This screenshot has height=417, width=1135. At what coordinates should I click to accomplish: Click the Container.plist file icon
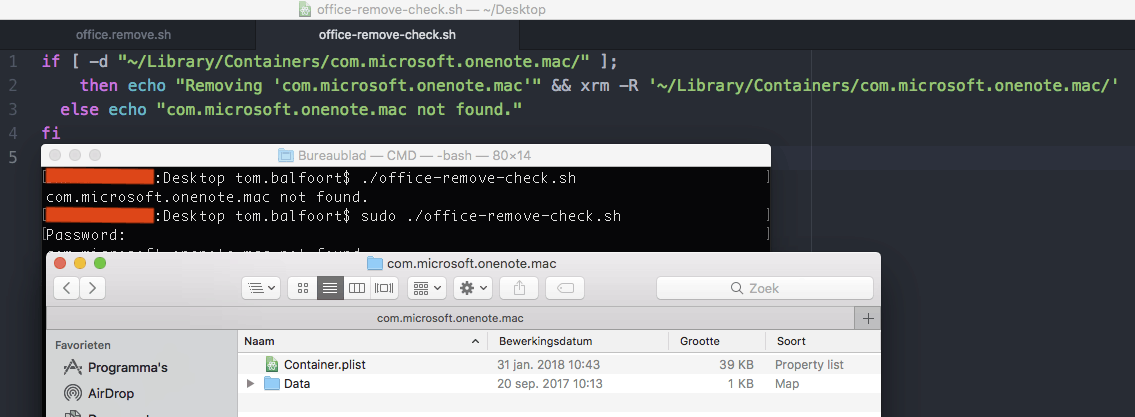[x=271, y=364]
